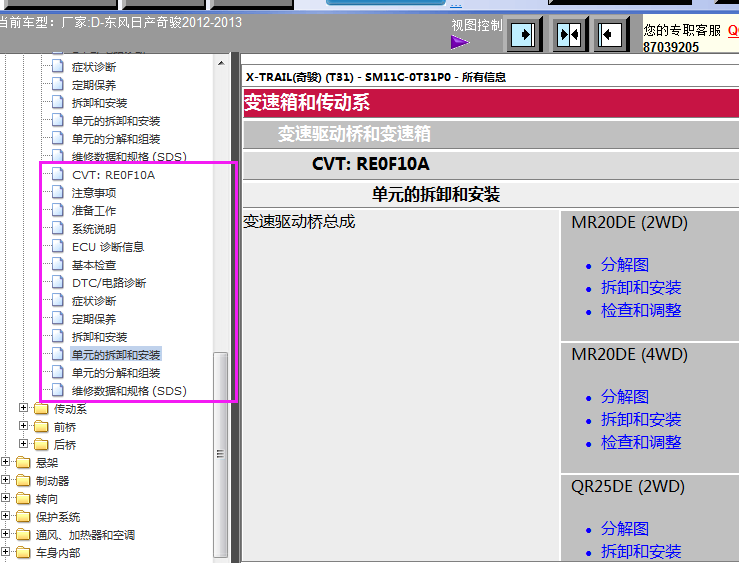Screen dimensions: 739x563
Task: Expand the 传动系 tree node
Action: pos(23,408)
